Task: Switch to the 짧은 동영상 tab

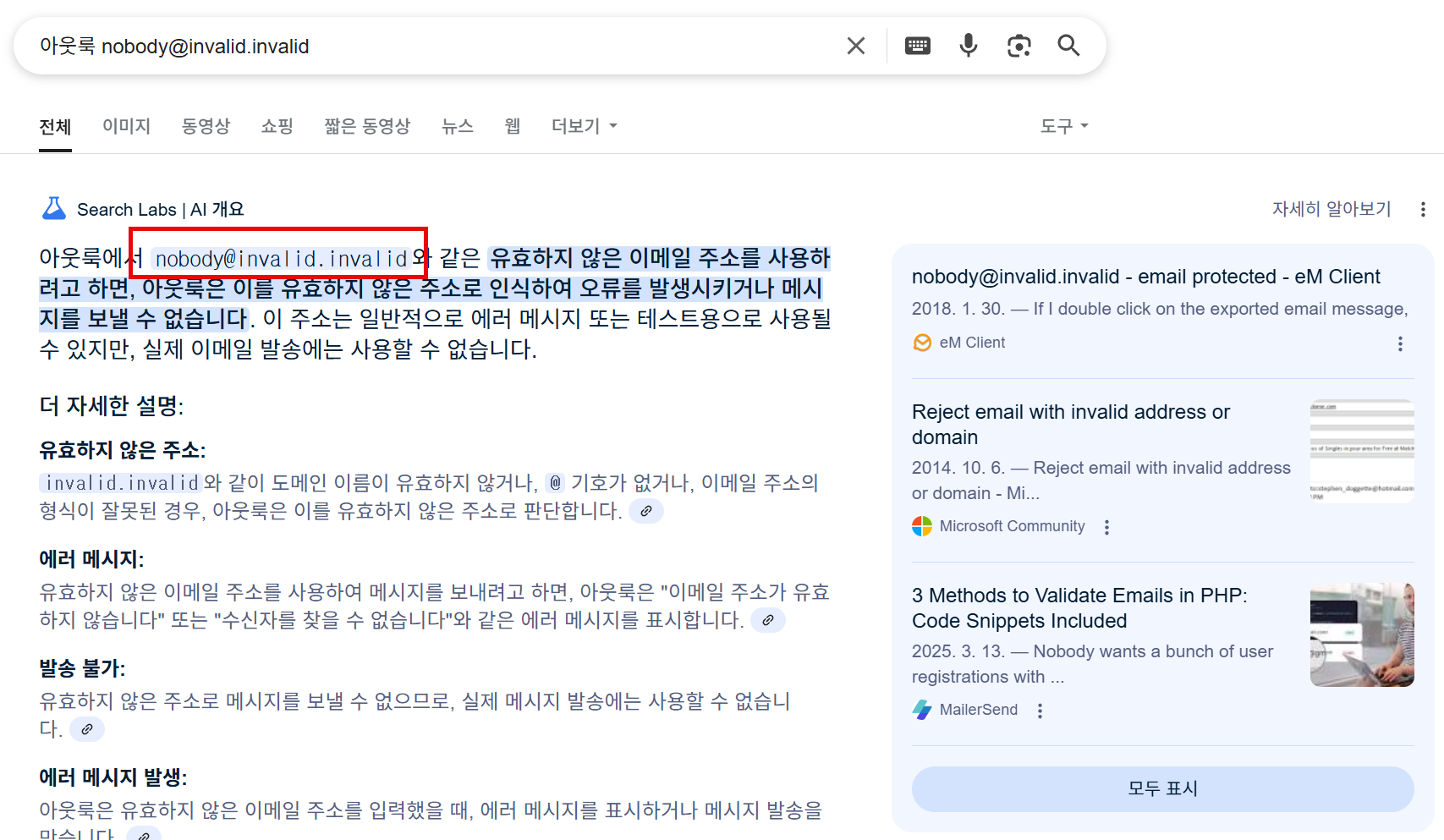Action: (367, 126)
